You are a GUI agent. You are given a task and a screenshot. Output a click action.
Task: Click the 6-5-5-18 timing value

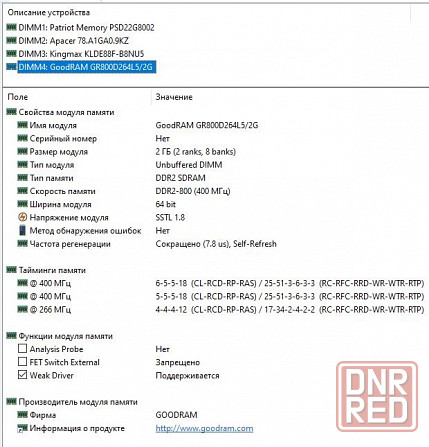(x=290, y=283)
